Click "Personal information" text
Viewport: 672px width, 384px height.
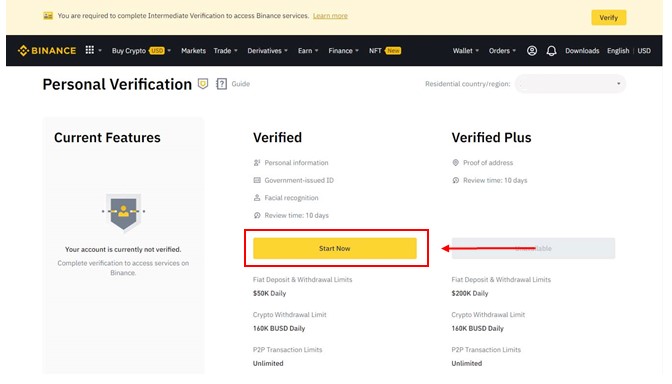[x=296, y=163]
